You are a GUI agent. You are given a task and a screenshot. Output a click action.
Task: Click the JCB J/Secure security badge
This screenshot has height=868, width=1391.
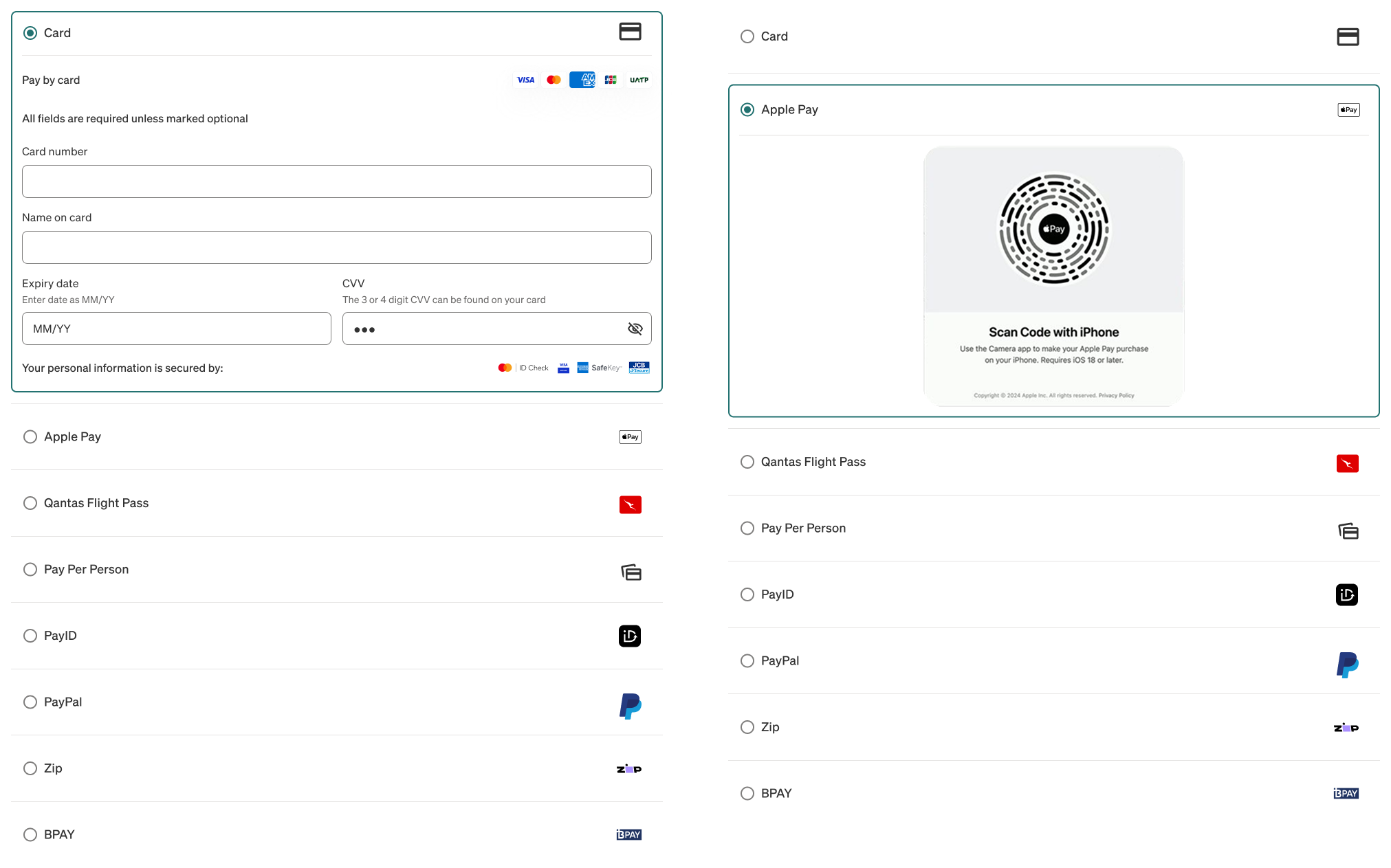(x=639, y=368)
